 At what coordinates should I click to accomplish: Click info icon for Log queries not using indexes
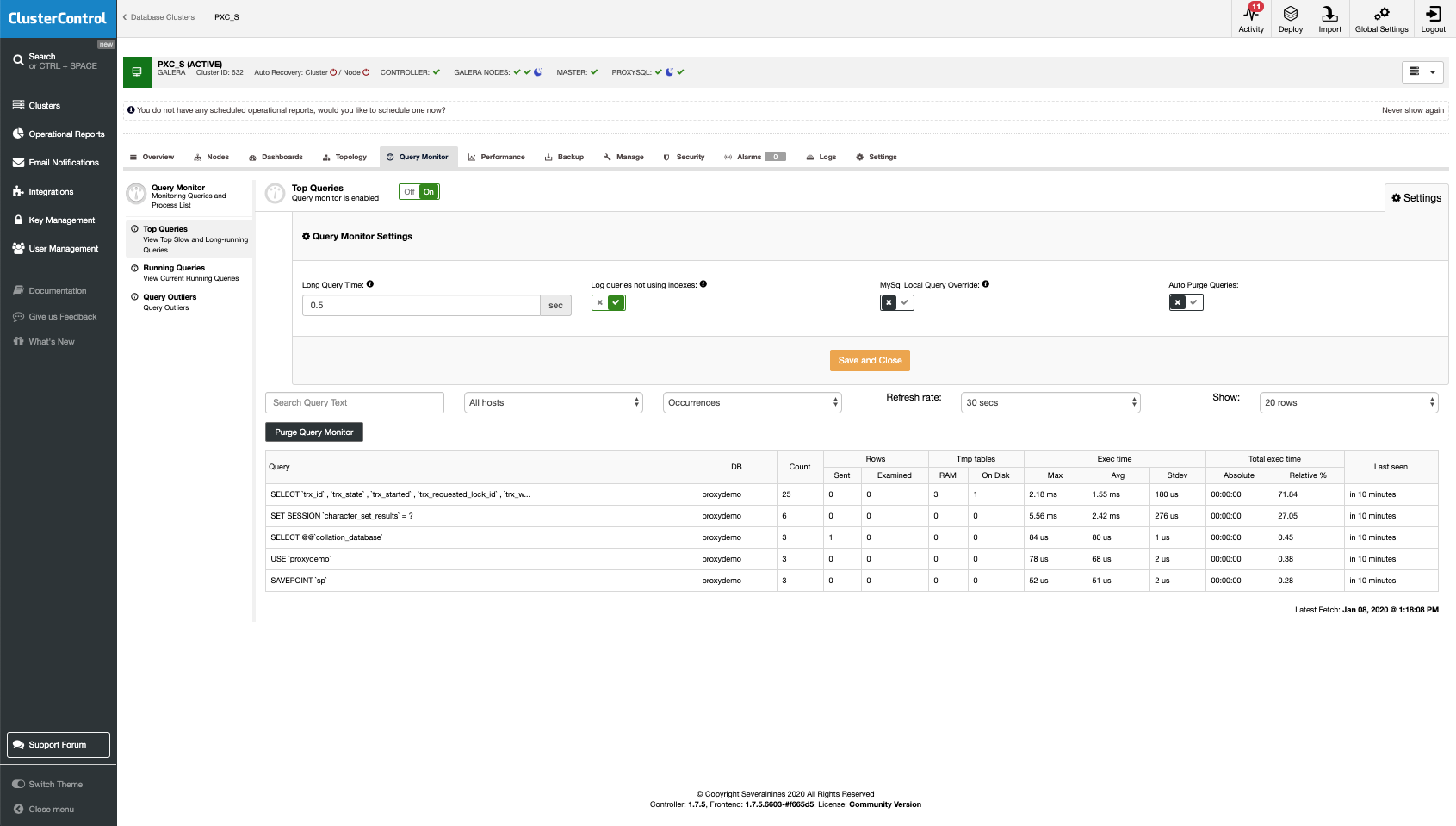(703, 283)
